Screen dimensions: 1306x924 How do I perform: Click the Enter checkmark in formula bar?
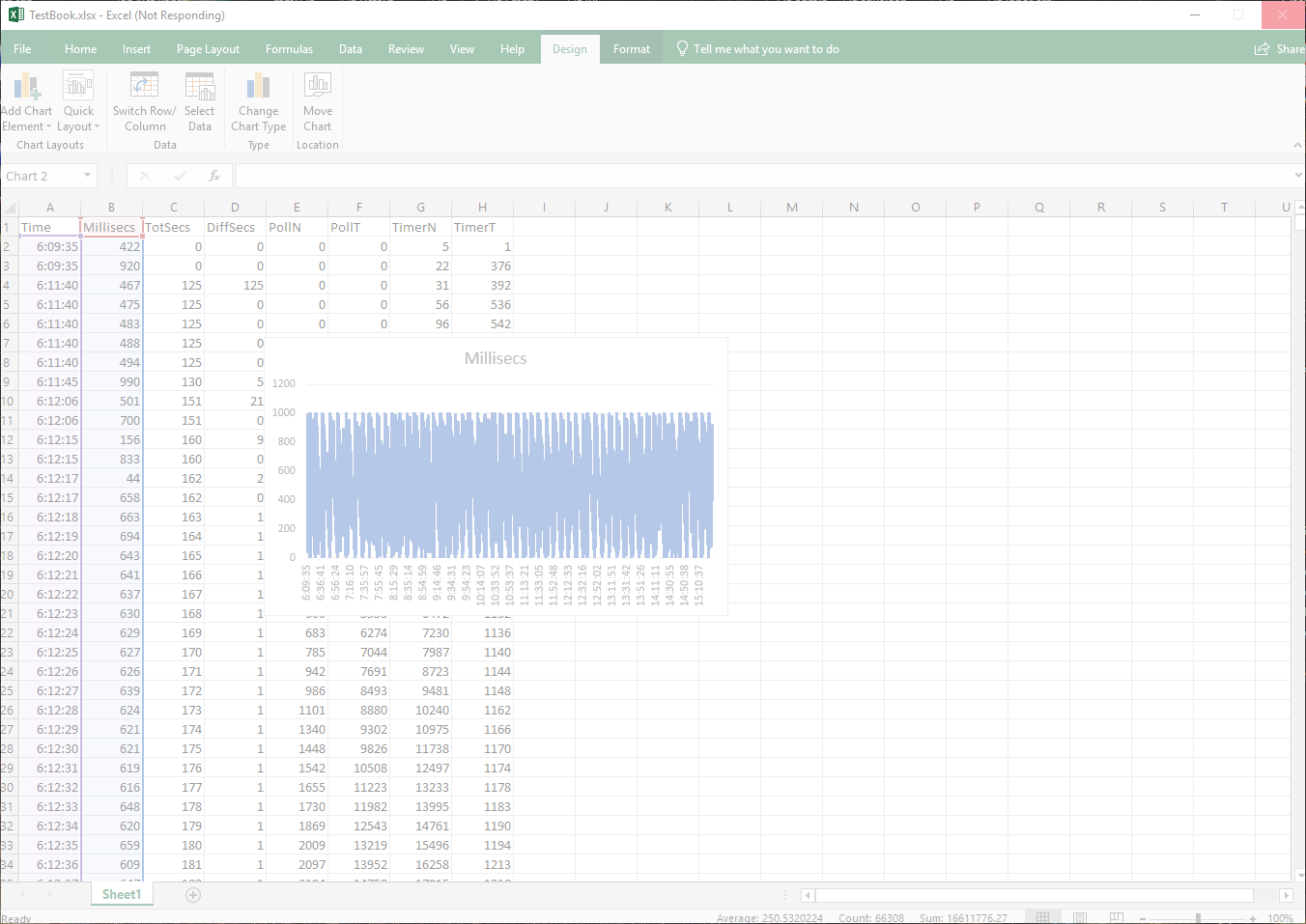pyautogui.click(x=180, y=176)
